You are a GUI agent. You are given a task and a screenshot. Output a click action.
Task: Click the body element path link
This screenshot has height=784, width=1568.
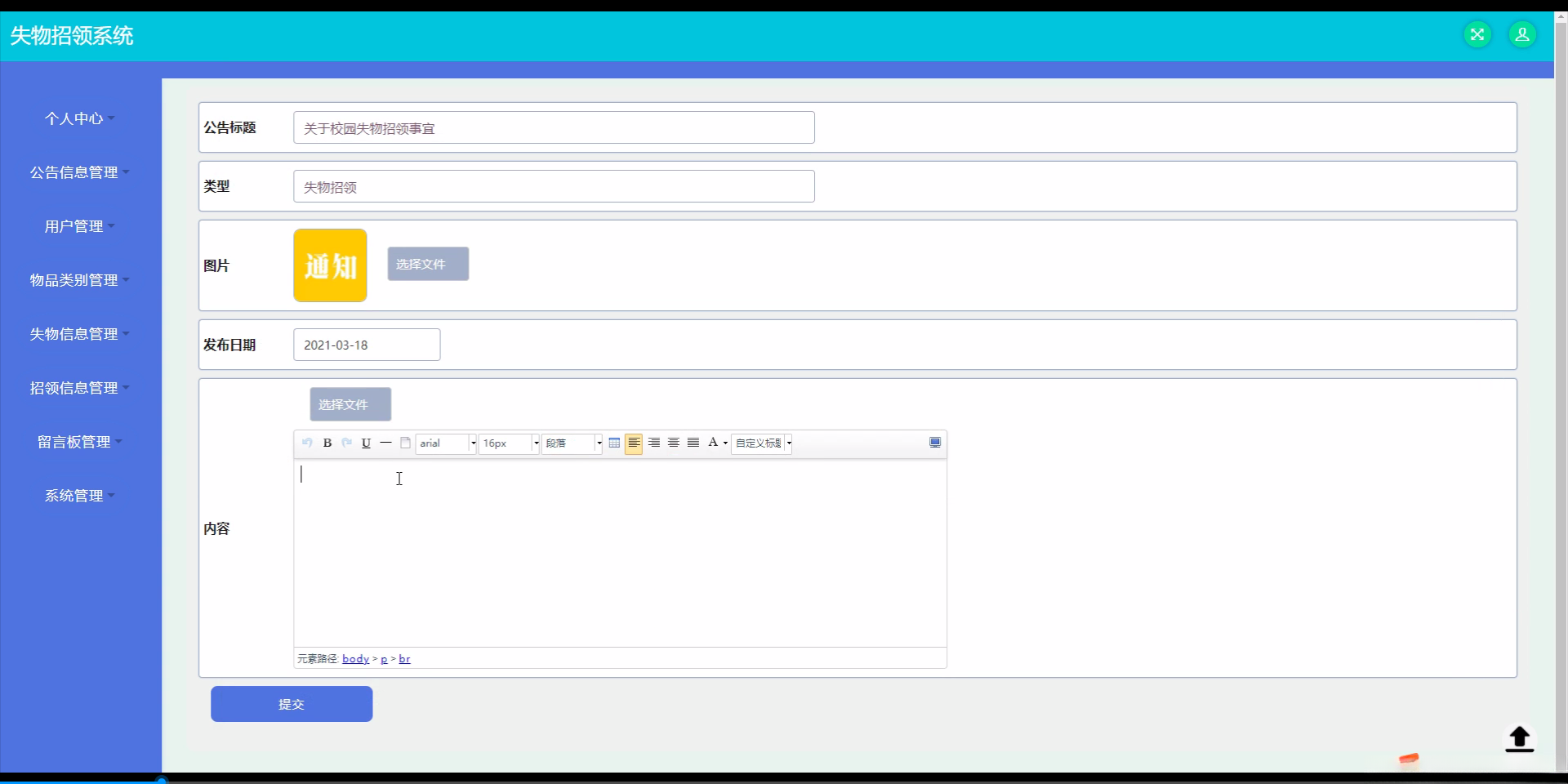click(x=355, y=659)
